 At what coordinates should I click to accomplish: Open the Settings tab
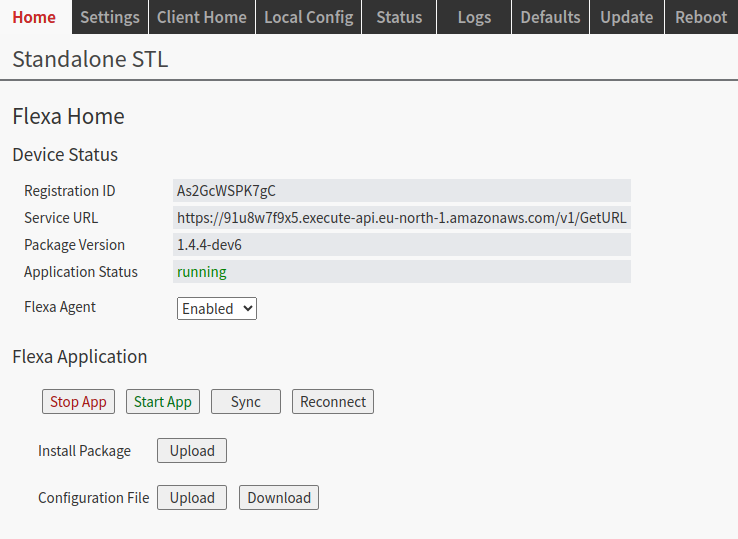pyautogui.click(x=110, y=17)
